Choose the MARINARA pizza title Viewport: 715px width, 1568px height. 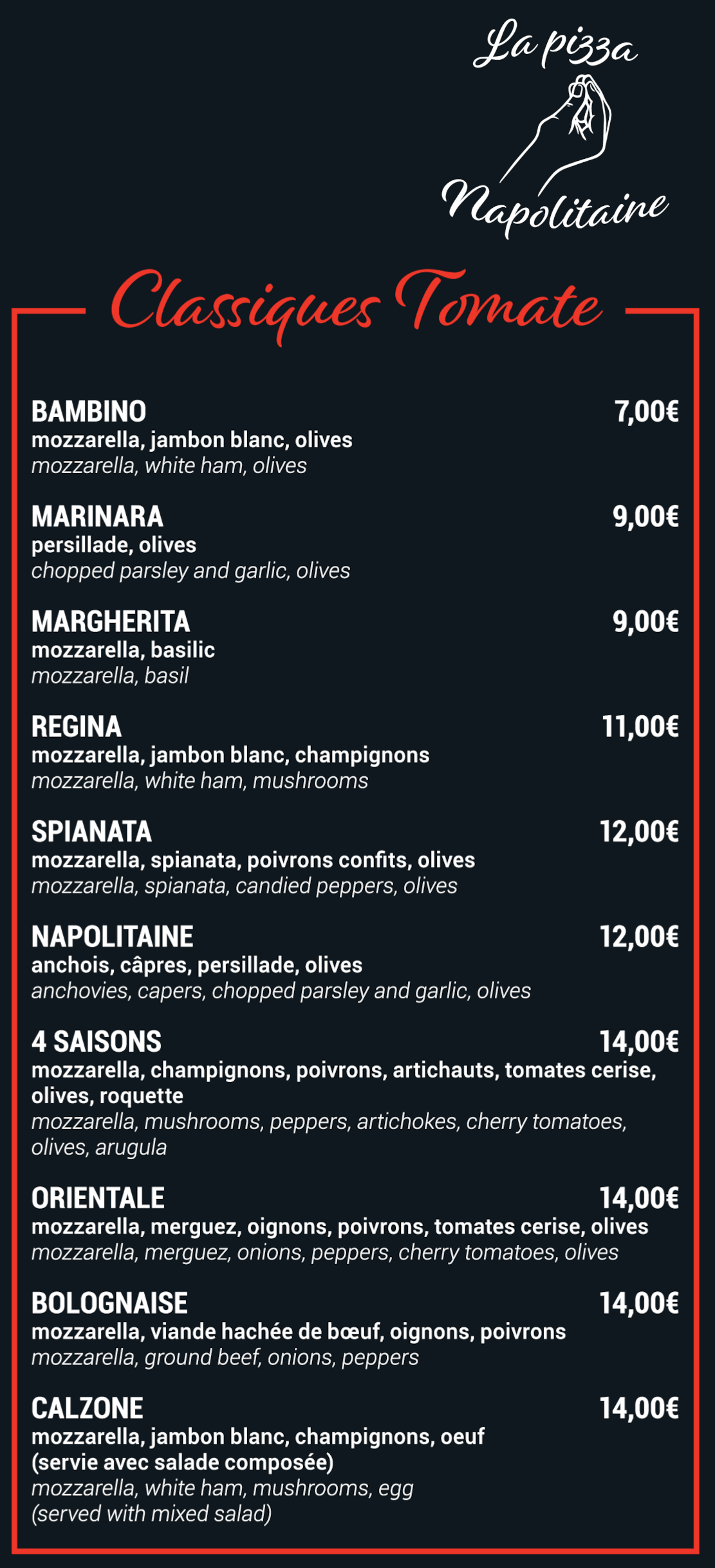point(97,517)
